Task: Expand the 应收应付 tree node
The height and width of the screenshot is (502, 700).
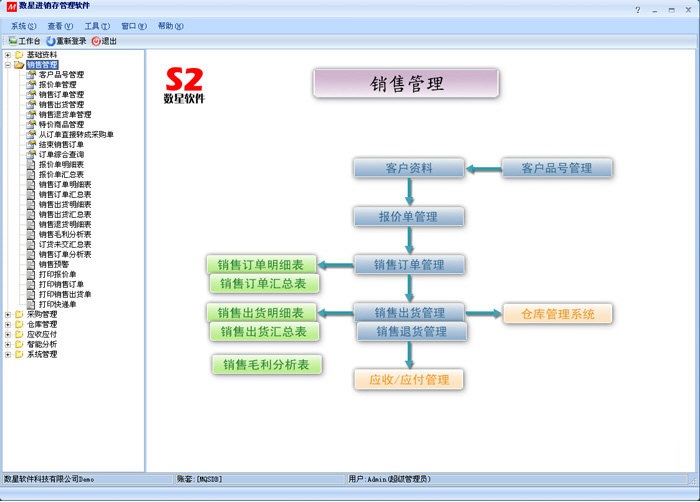Action: [x=8, y=335]
